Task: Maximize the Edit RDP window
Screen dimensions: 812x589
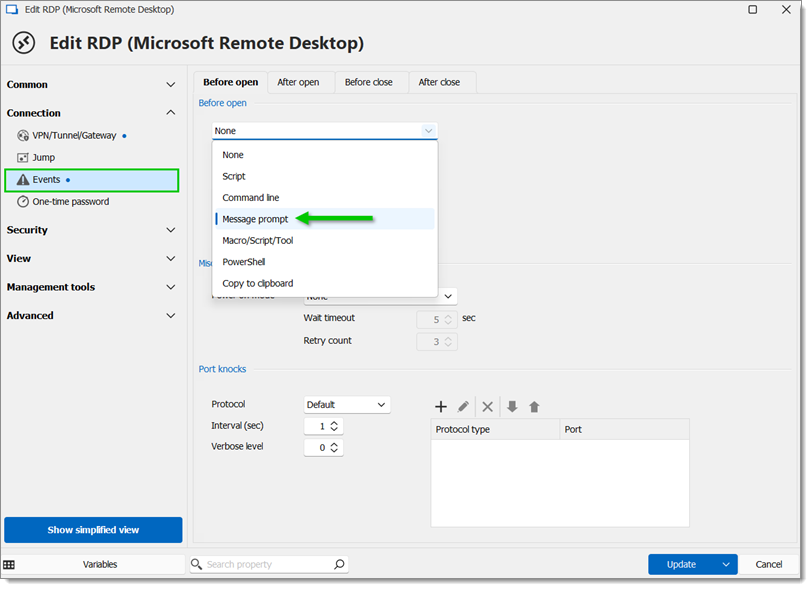Action: (x=753, y=9)
